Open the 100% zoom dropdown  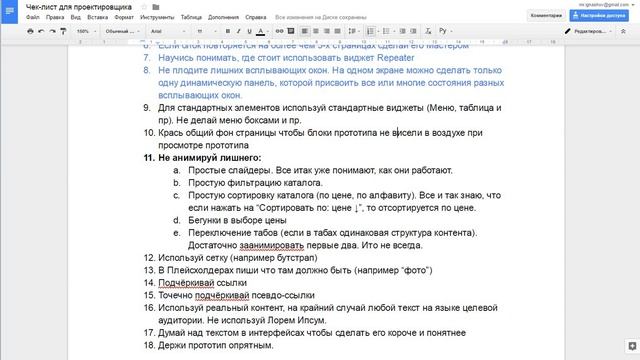tap(86, 31)
